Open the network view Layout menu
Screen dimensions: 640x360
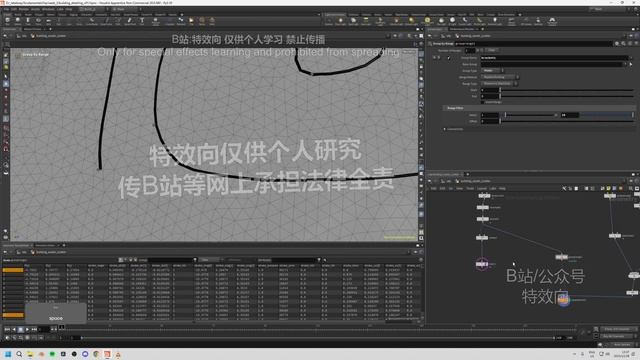pyautogui.click(x=482, y=188)
